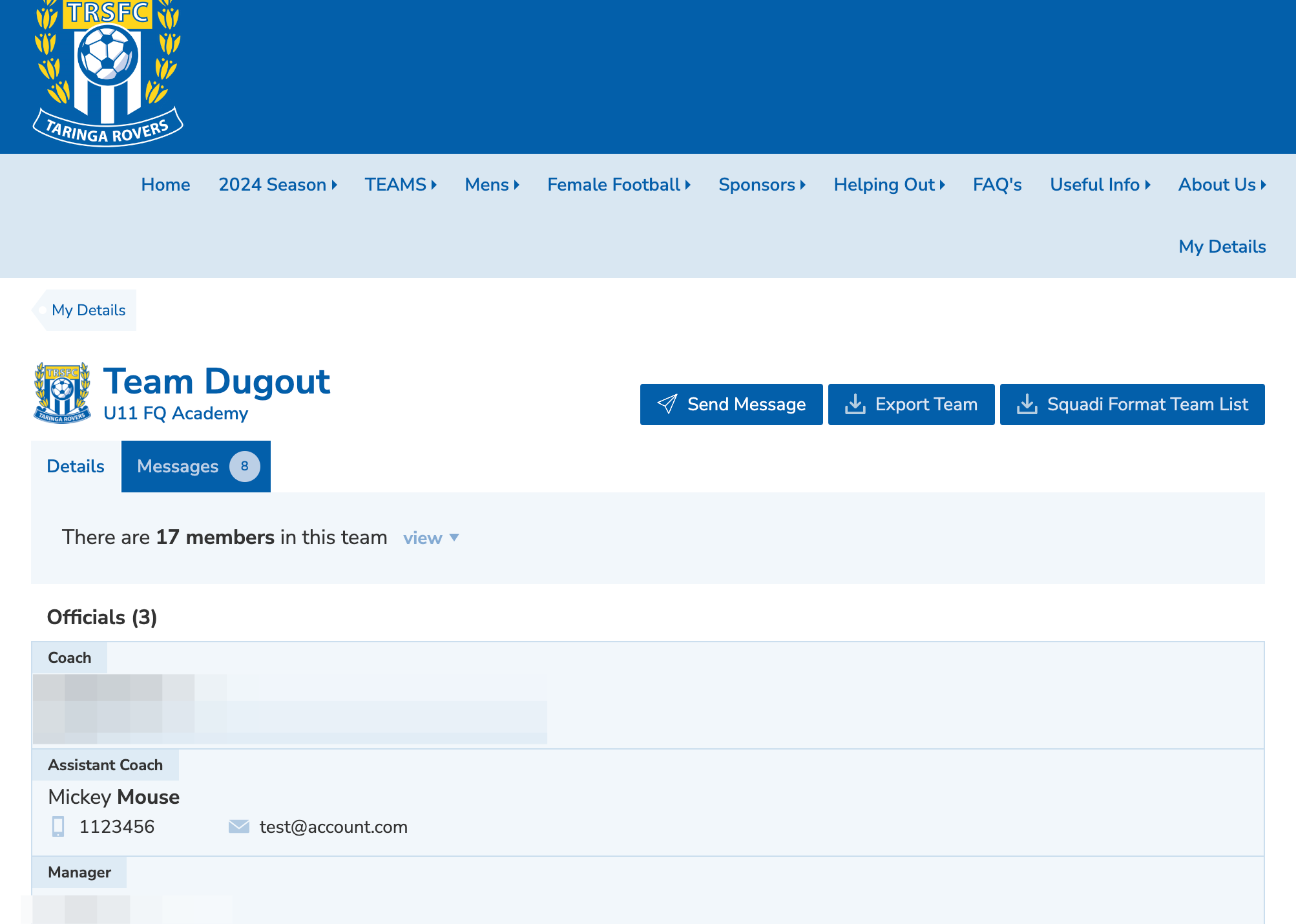Image resolution: width=1296 pixels, height=924 pixels.
Task: Click the Assistant Coach role label
Action: [105, 765]
